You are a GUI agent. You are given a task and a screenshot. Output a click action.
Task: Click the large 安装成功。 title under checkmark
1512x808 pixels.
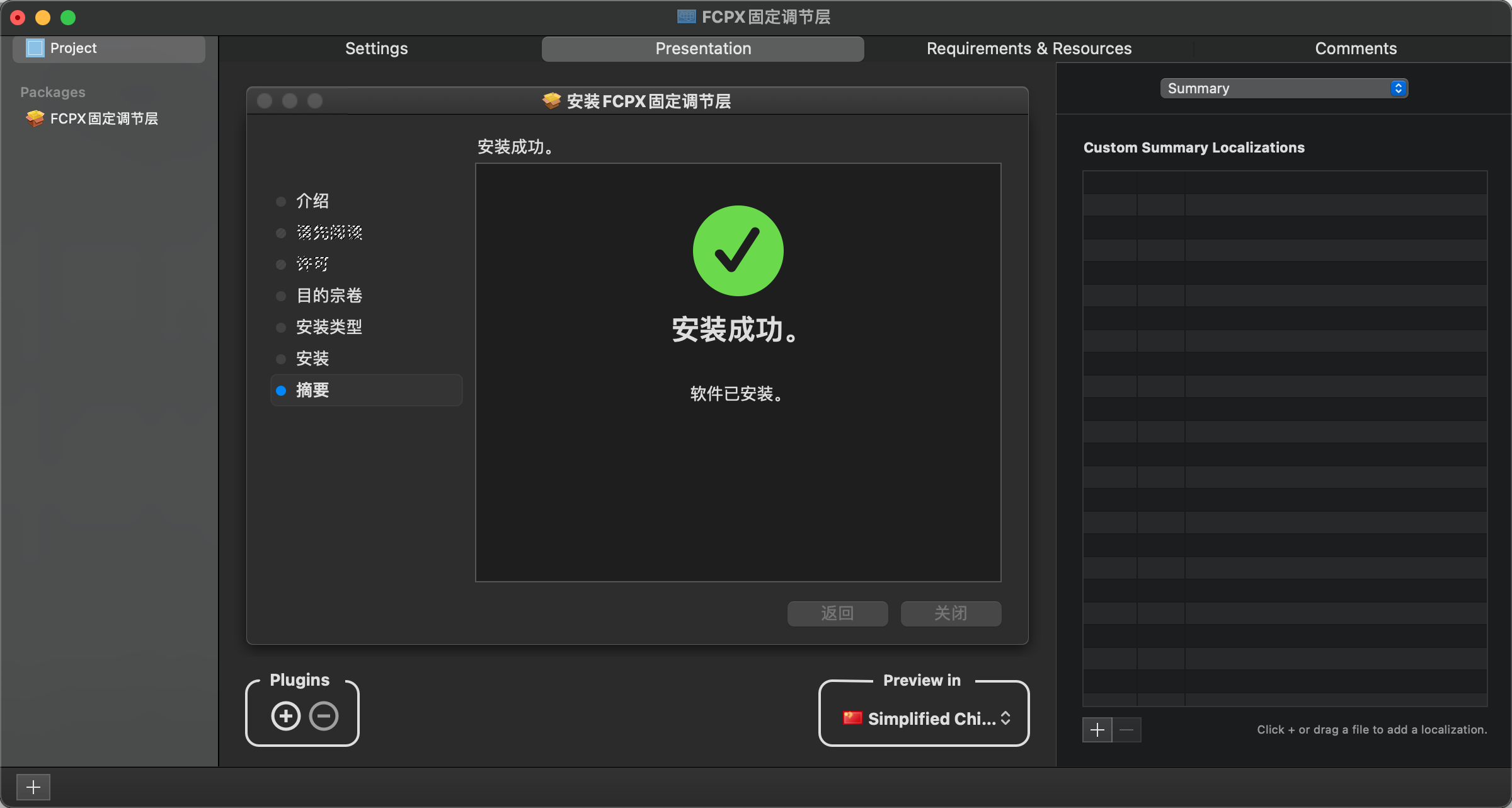[737, 330]
